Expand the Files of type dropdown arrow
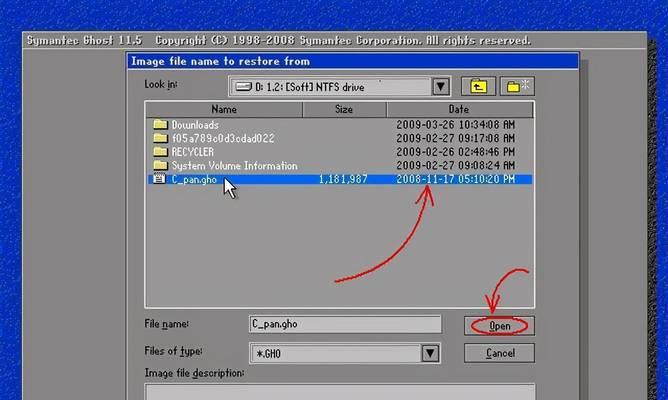 [430, 353]
